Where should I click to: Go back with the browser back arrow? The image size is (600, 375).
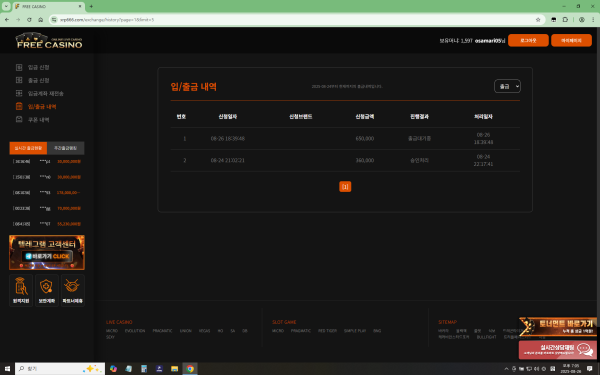point(7,20)
